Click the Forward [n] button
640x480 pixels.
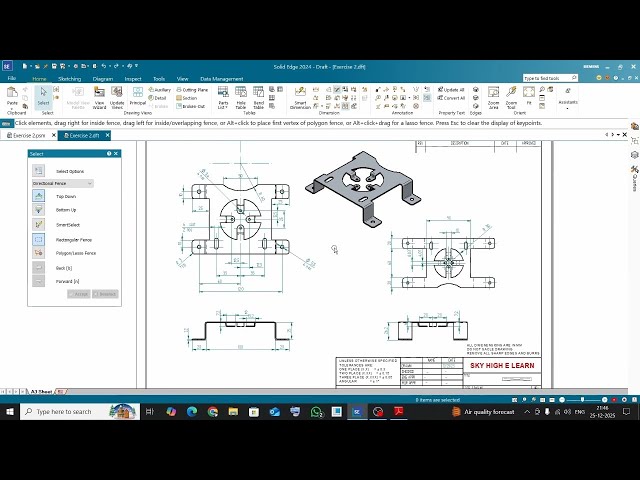pos(38,281)
